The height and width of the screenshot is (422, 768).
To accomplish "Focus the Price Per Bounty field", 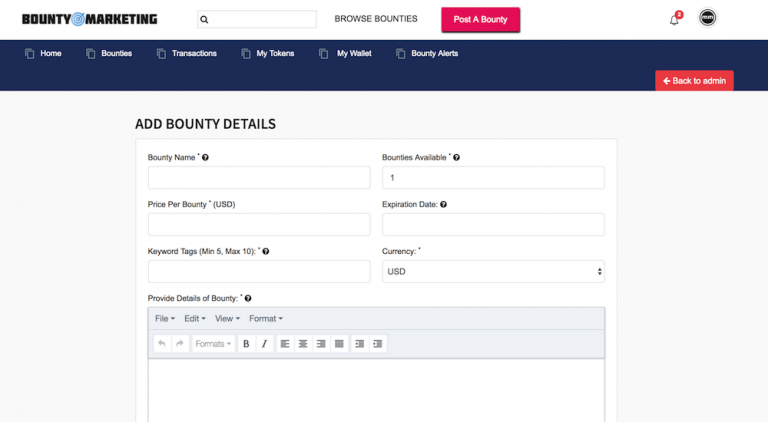I will tap(259, 225).
